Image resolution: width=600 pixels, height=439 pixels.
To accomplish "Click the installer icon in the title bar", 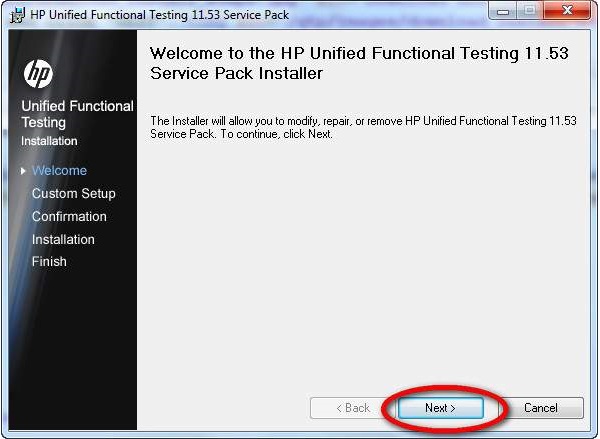I will [x=14, y=16].
